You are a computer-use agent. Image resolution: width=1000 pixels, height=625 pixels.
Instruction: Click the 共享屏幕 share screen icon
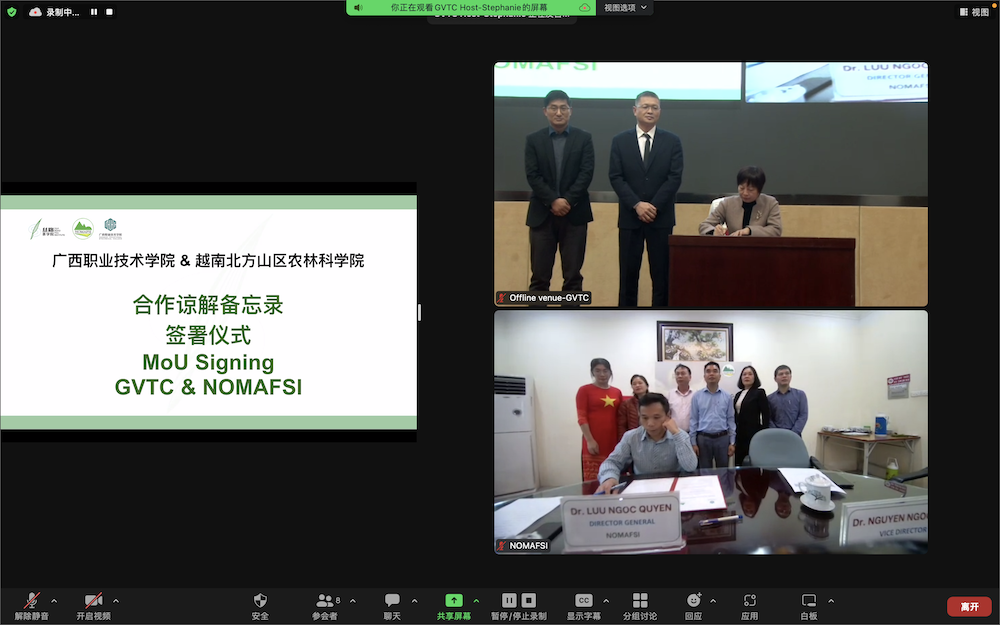coord(454,600)
